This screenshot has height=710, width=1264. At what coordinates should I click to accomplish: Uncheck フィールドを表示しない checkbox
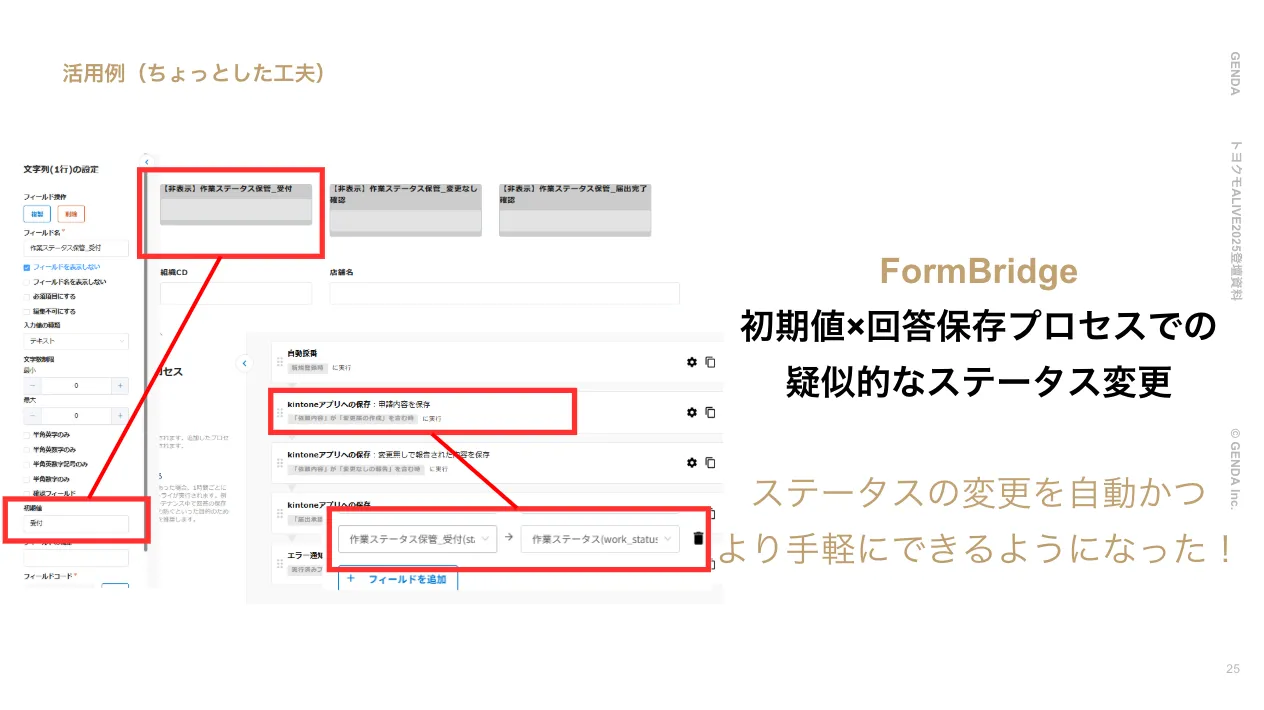pos(27,268)
